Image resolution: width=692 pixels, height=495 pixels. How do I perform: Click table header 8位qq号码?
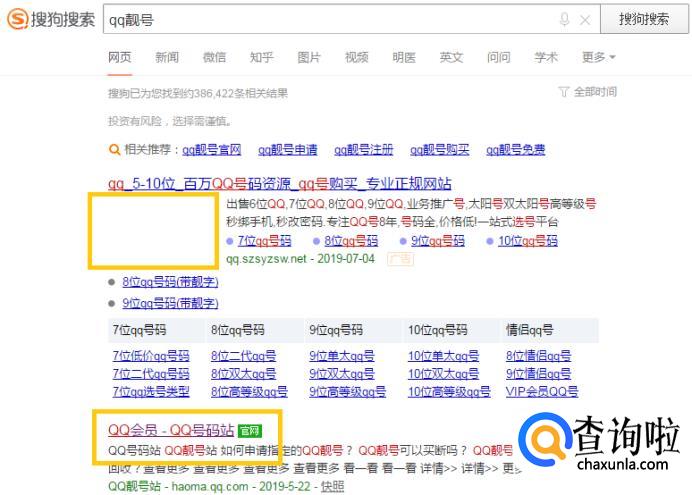coord(238,330)
